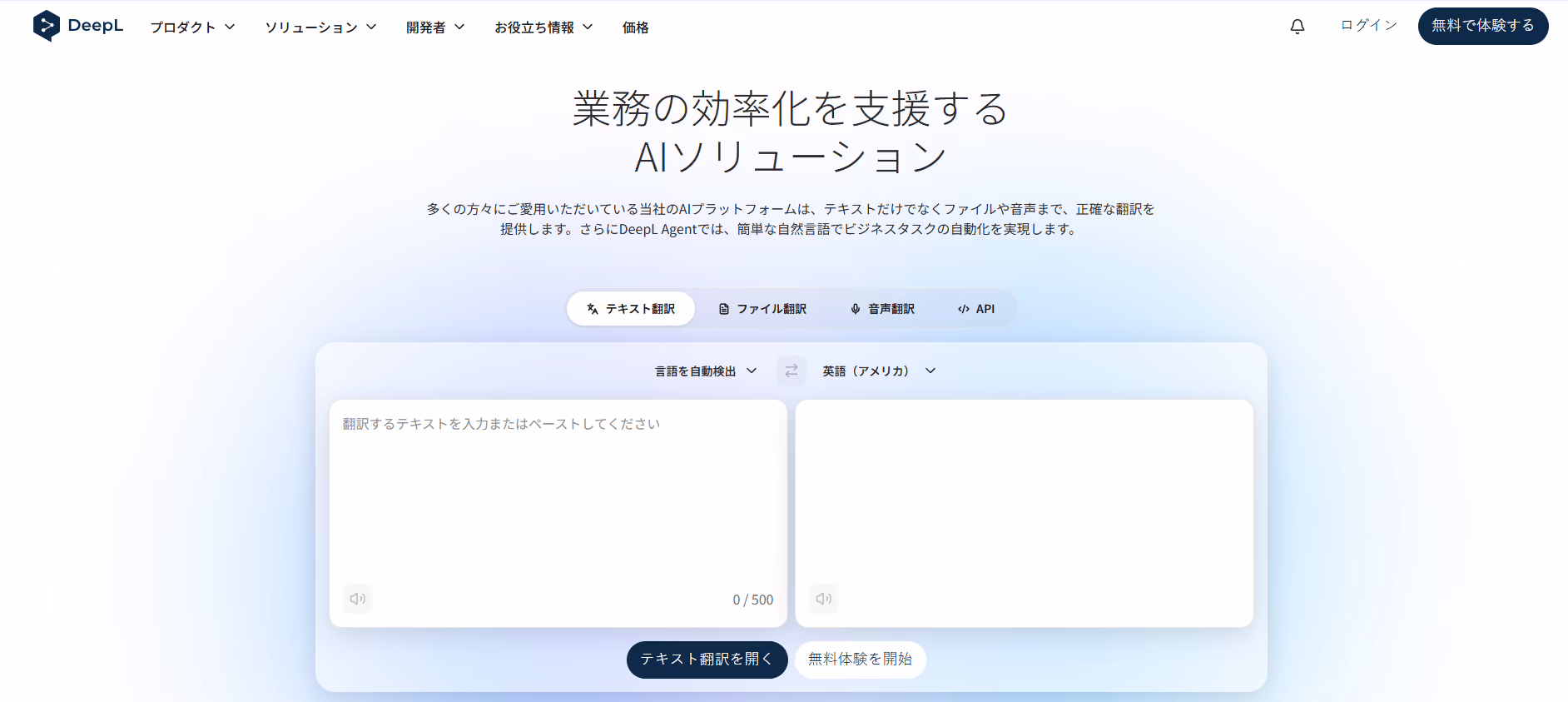Screen dimensions: 1568x702
Task: Switch to the 音声翻訳 tab
Action: (882, 309)
